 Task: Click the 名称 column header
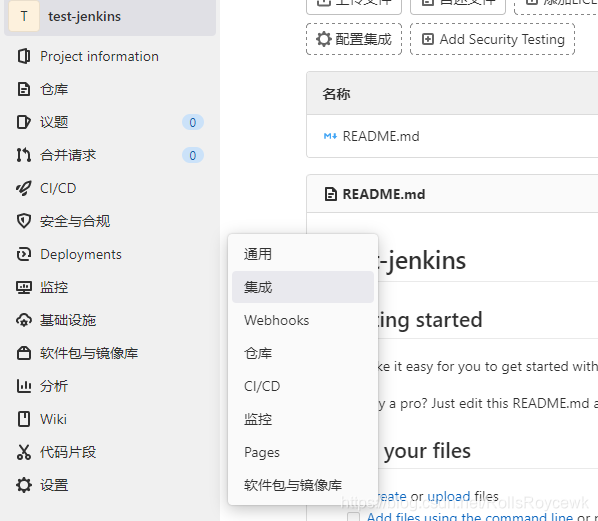(x=336, y=94)
